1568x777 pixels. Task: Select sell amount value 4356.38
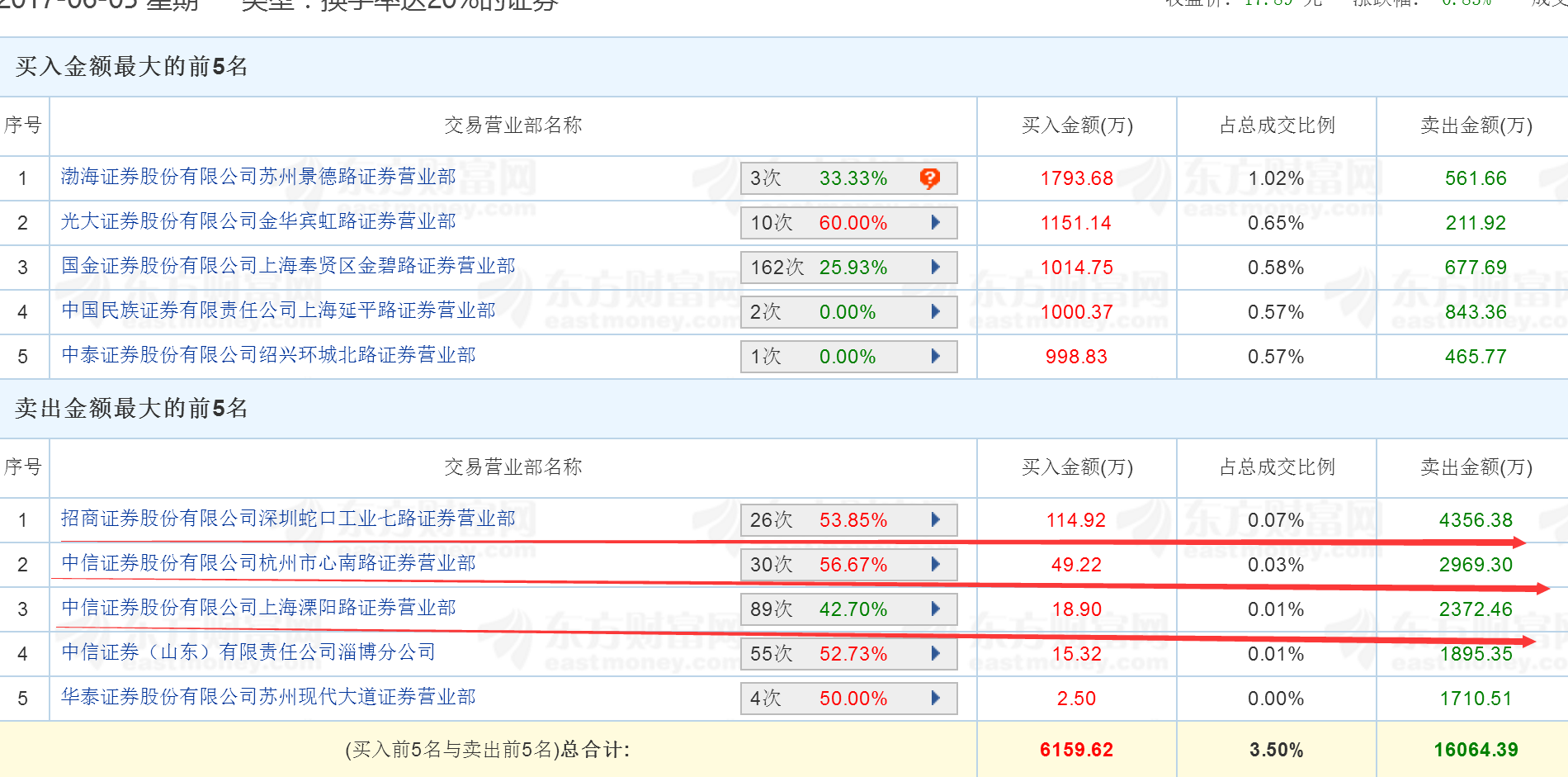[x=1476, y=520]
